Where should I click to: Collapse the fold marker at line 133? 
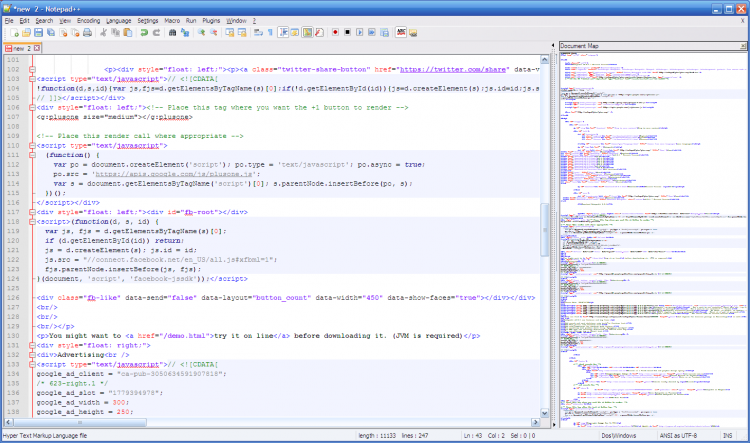click(33, 363)
